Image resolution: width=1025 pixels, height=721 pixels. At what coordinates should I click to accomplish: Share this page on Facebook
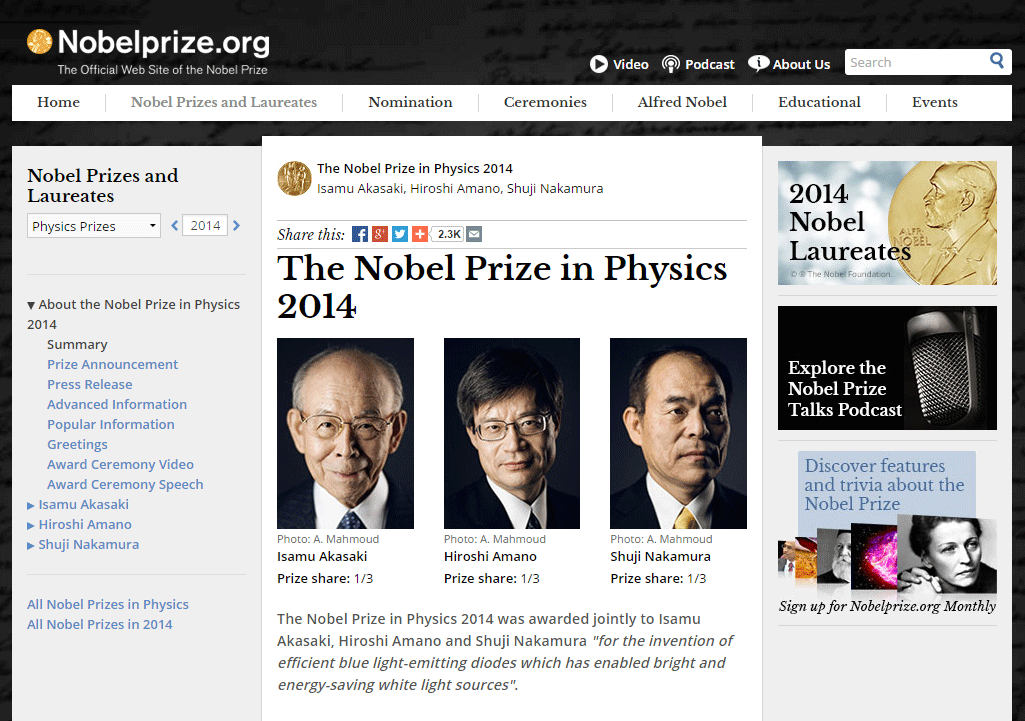(x=360, y=234)
